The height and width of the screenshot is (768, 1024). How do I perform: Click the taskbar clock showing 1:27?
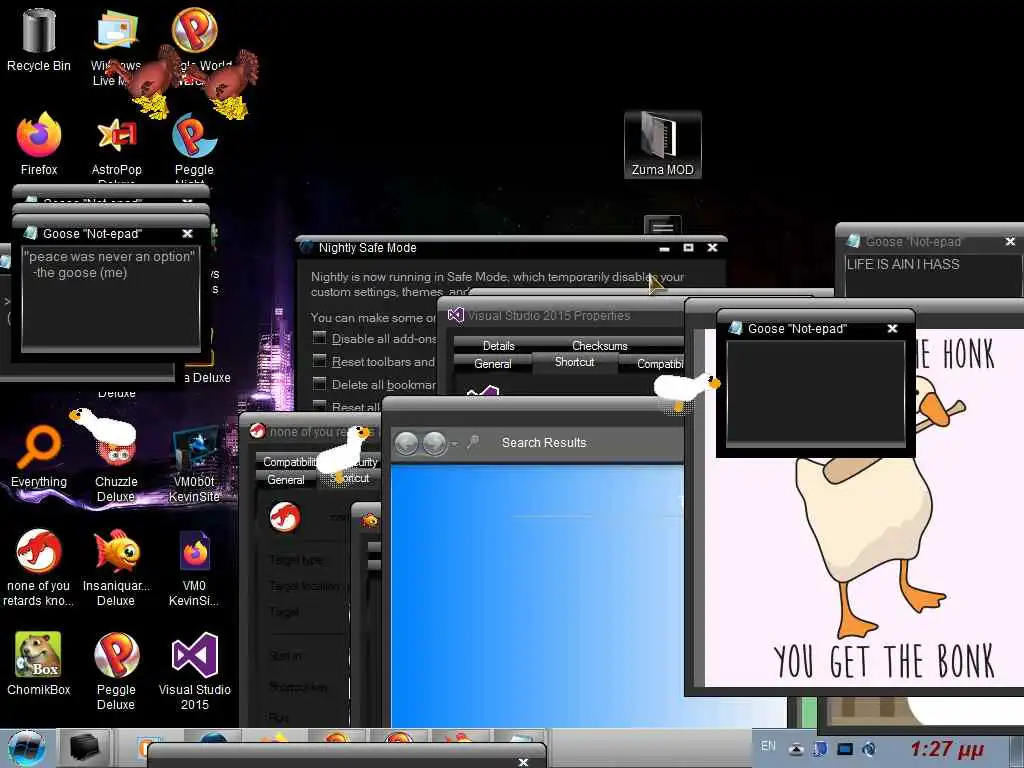[947, 748]
